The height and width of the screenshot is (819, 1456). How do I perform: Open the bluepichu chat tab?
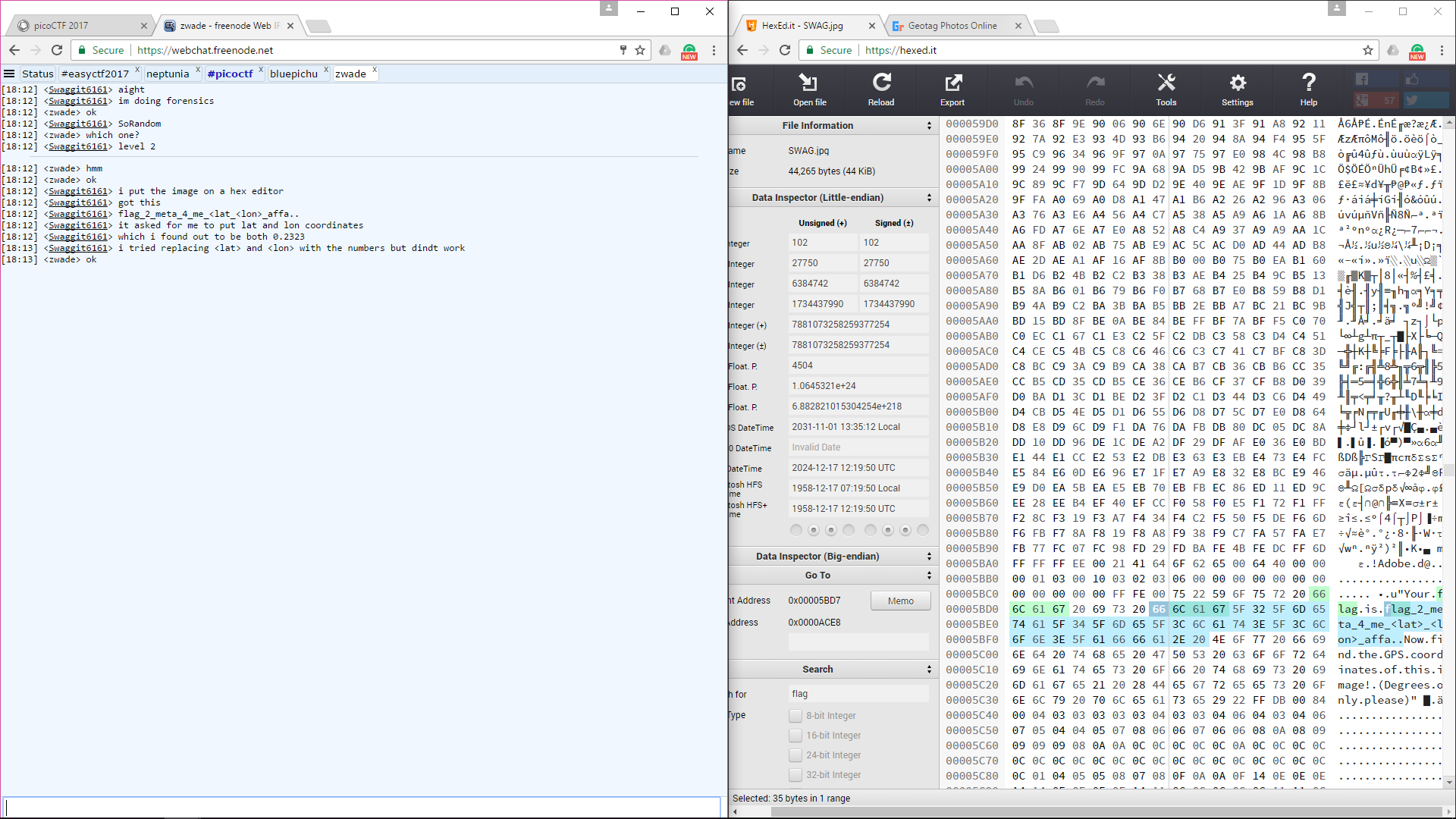[x=293, y=74]
